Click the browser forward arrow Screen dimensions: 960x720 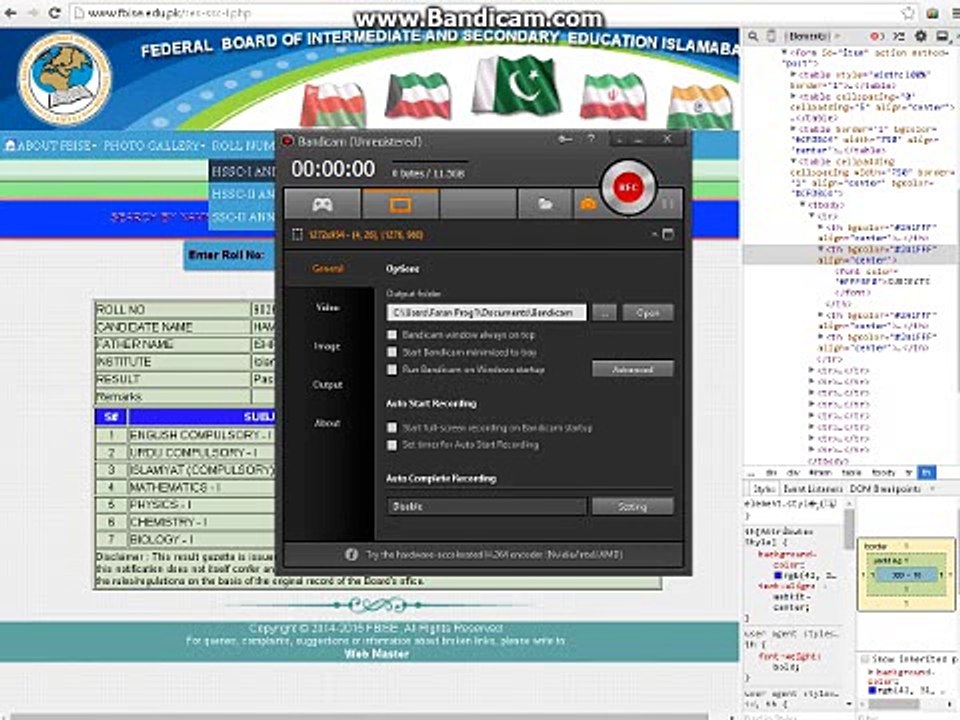pyautogui.click(x=32, y=13)
